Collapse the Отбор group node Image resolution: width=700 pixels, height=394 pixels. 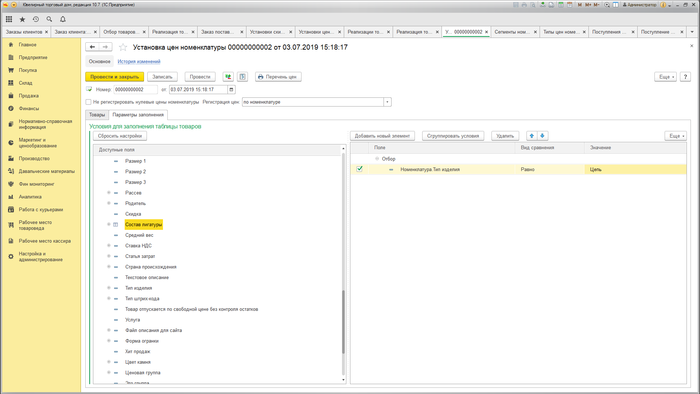tap(377, 159)
